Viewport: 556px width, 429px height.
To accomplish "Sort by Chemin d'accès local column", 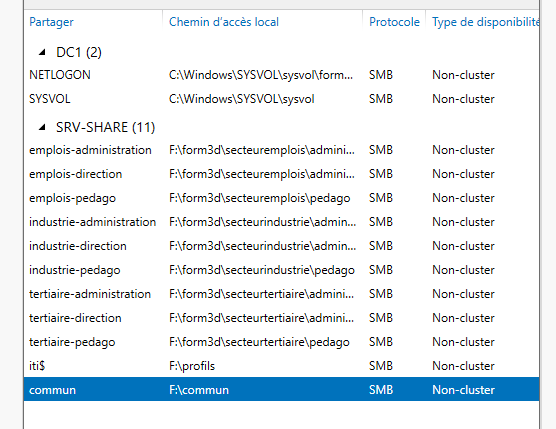I will (x=224, y=22).
